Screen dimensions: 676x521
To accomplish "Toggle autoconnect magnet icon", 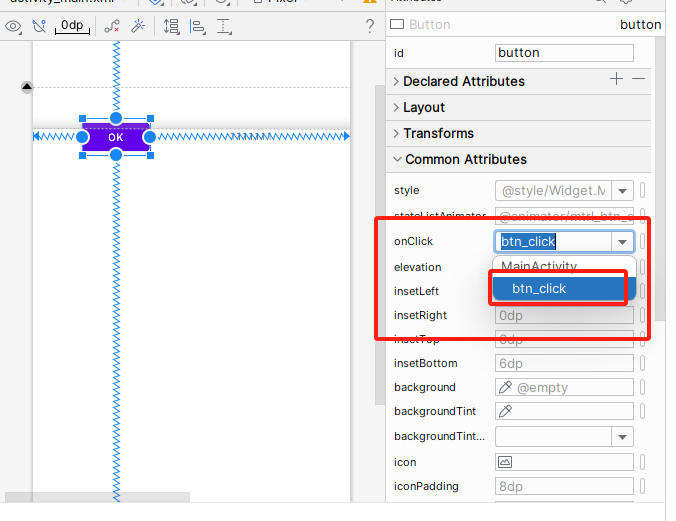I will 39,26.
